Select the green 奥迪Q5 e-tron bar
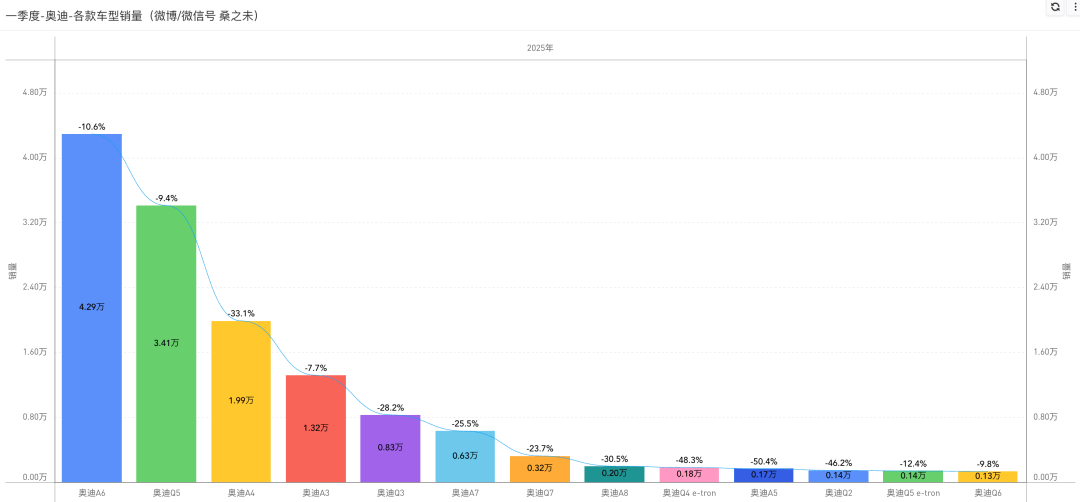1080x502 pixels. pos(913,476)
